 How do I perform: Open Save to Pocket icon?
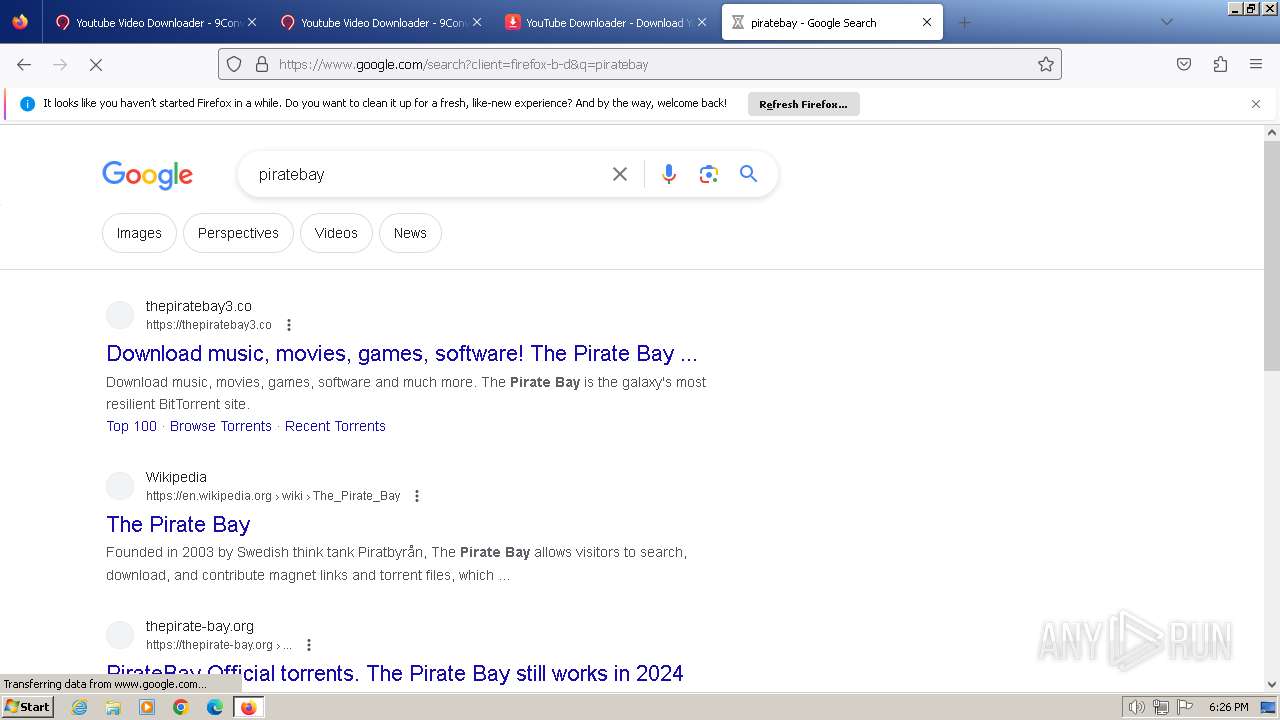pos(1184,64)
